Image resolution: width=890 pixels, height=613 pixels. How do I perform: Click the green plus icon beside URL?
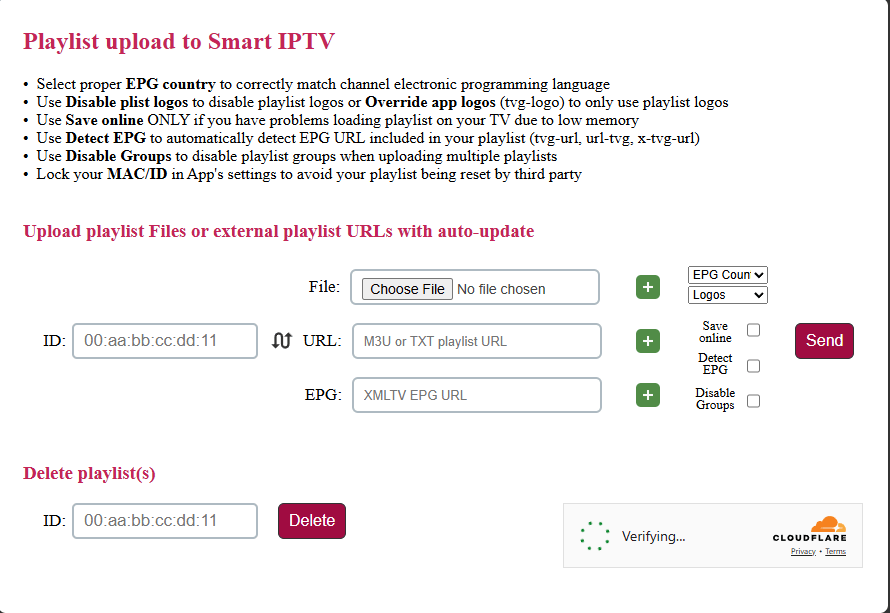tap(648, 341)
